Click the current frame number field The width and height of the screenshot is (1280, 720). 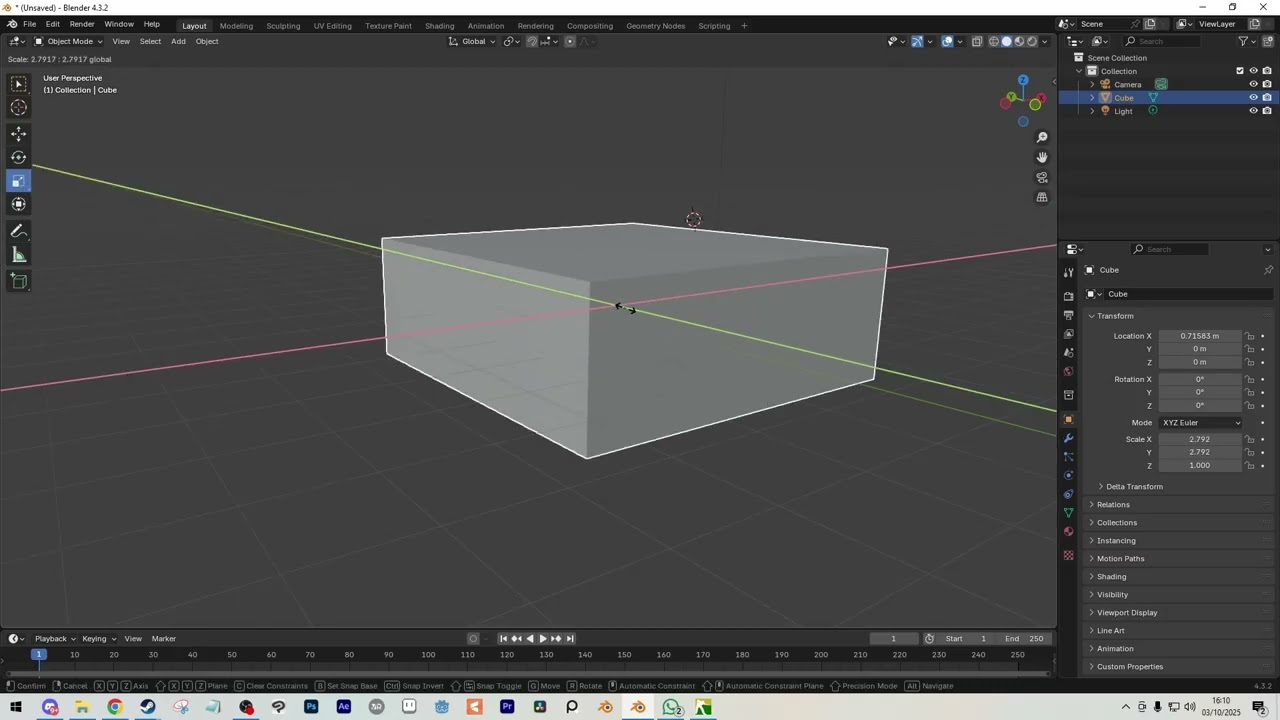coord(894,638)
